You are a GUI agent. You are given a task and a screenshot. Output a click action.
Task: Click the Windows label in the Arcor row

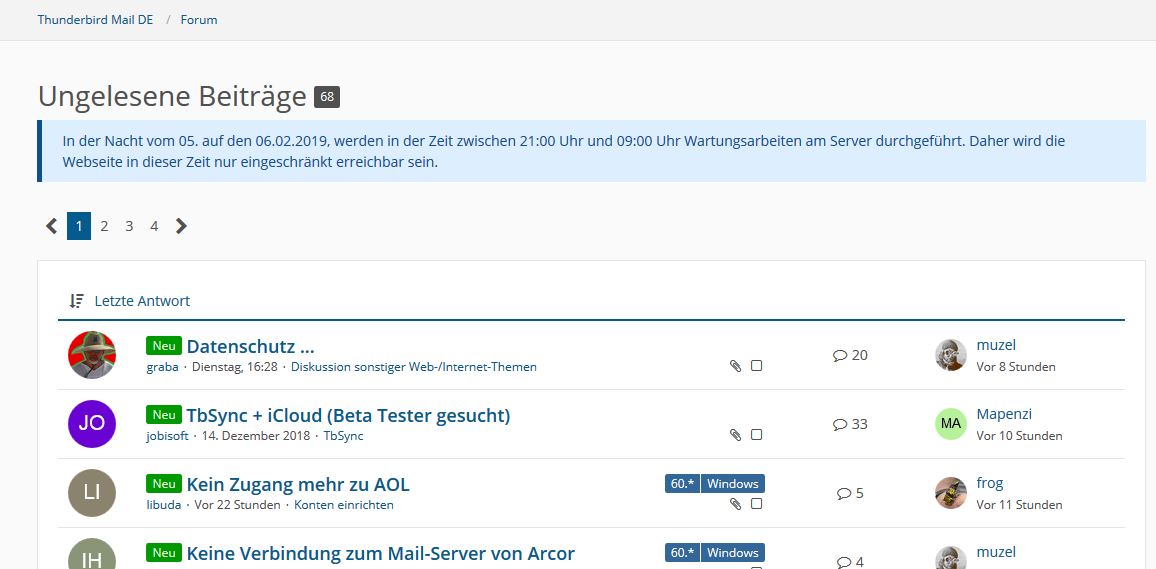click(x=733, y=553)
